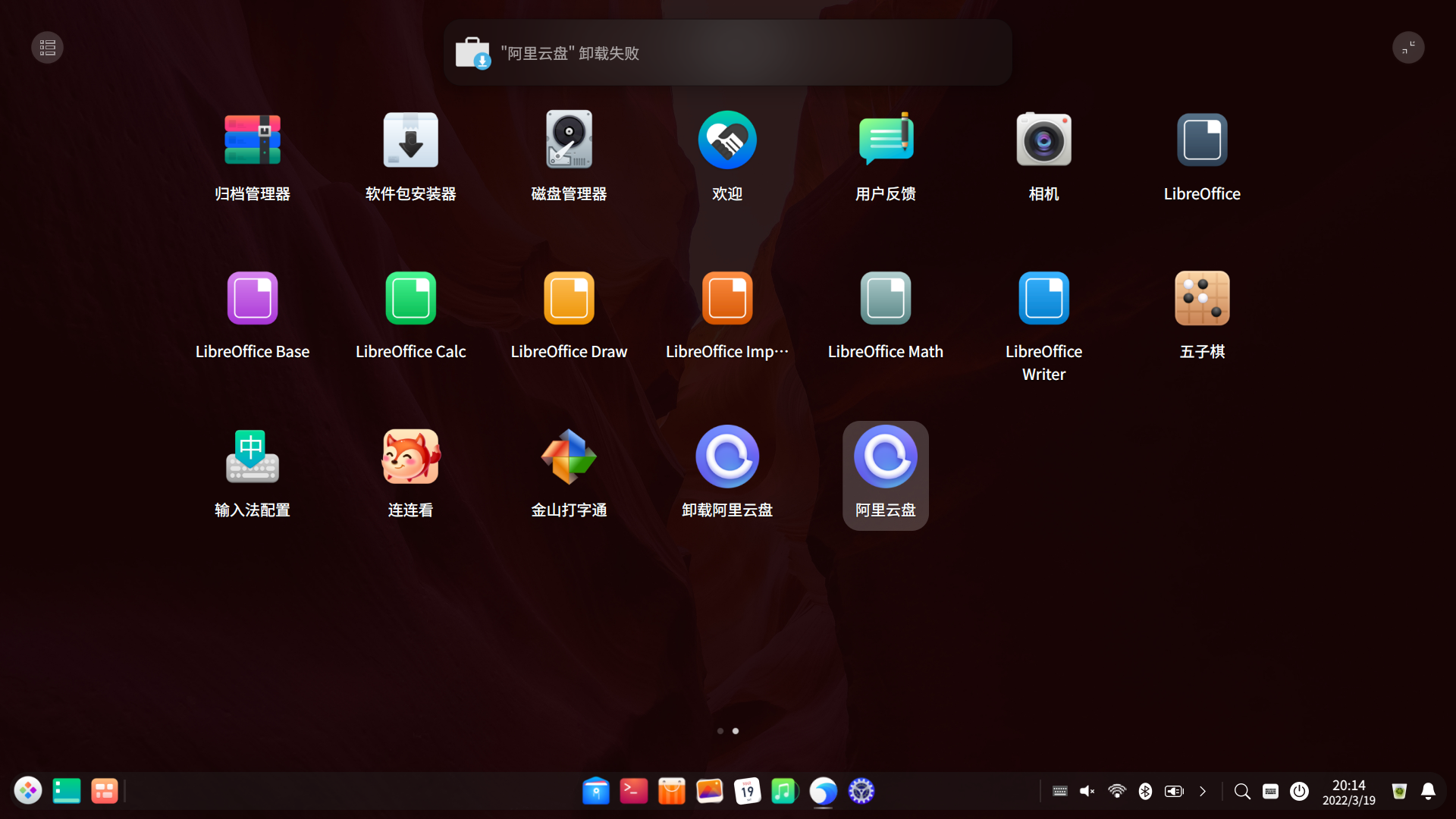The image size is (1456, 819).
Task: Open the 相机 camera app
Action: click(1043, 140)
